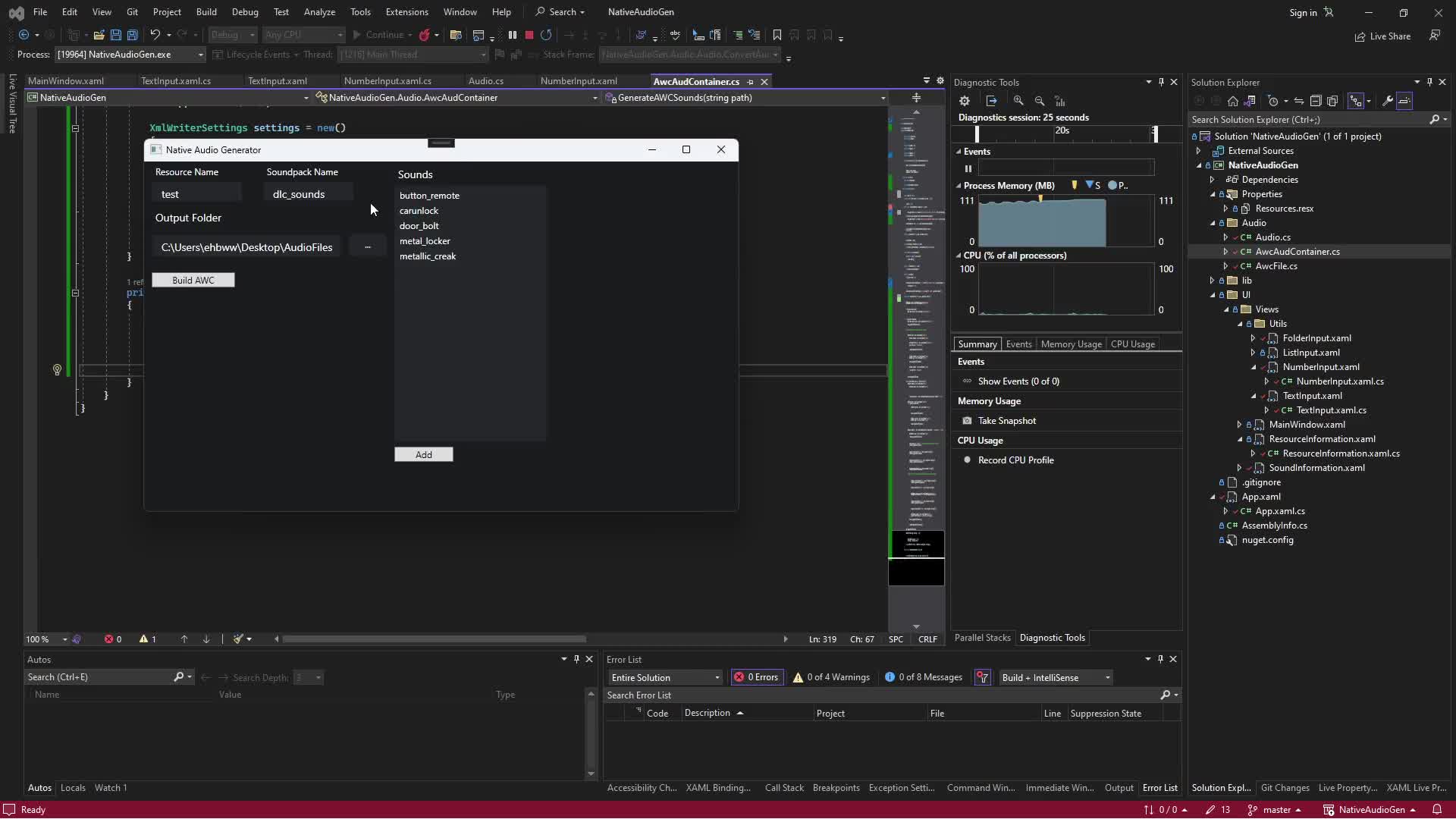Open the Debug menu
This screenshot has width=1456, height=819.
click(245, 12)
